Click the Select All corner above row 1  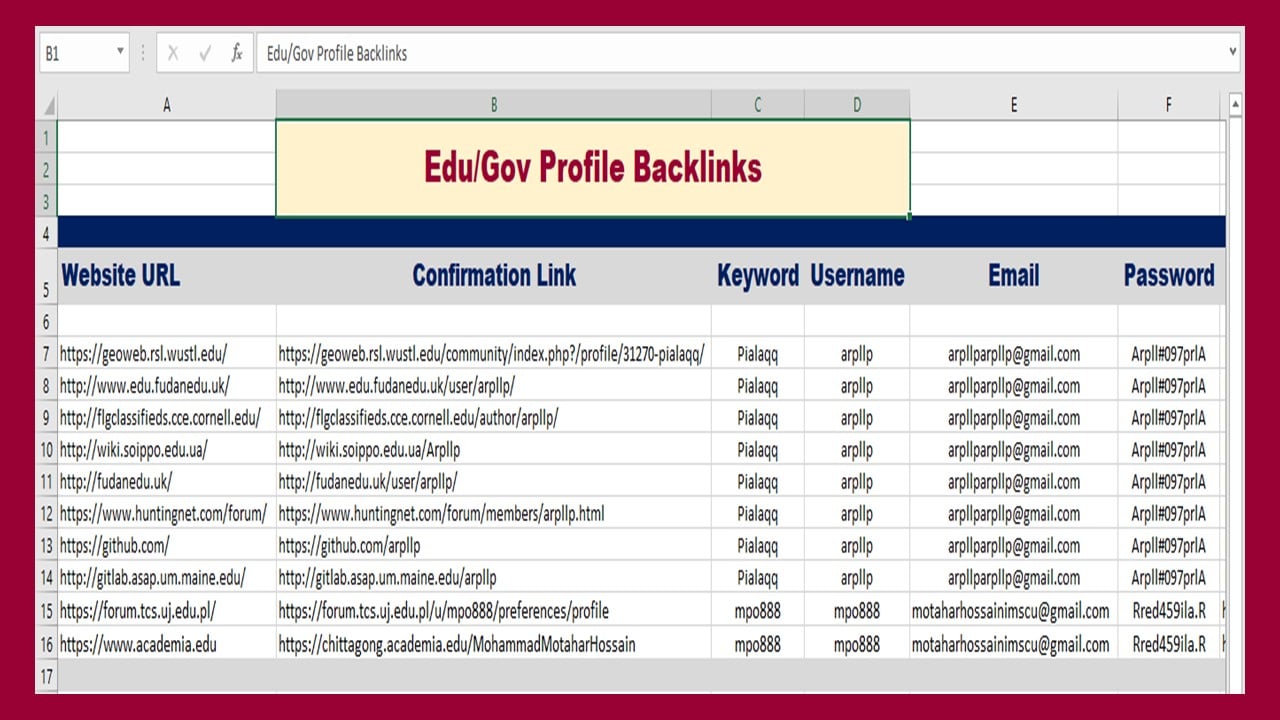click(46, 104)
